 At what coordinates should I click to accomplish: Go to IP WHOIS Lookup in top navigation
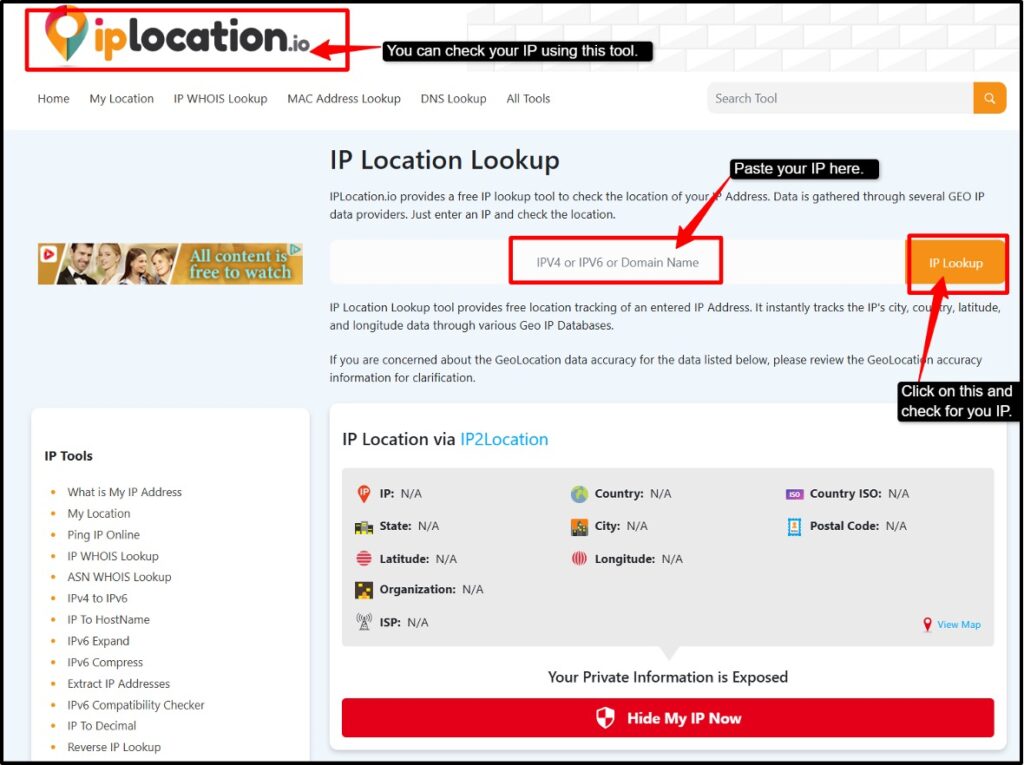coord(220,99)
